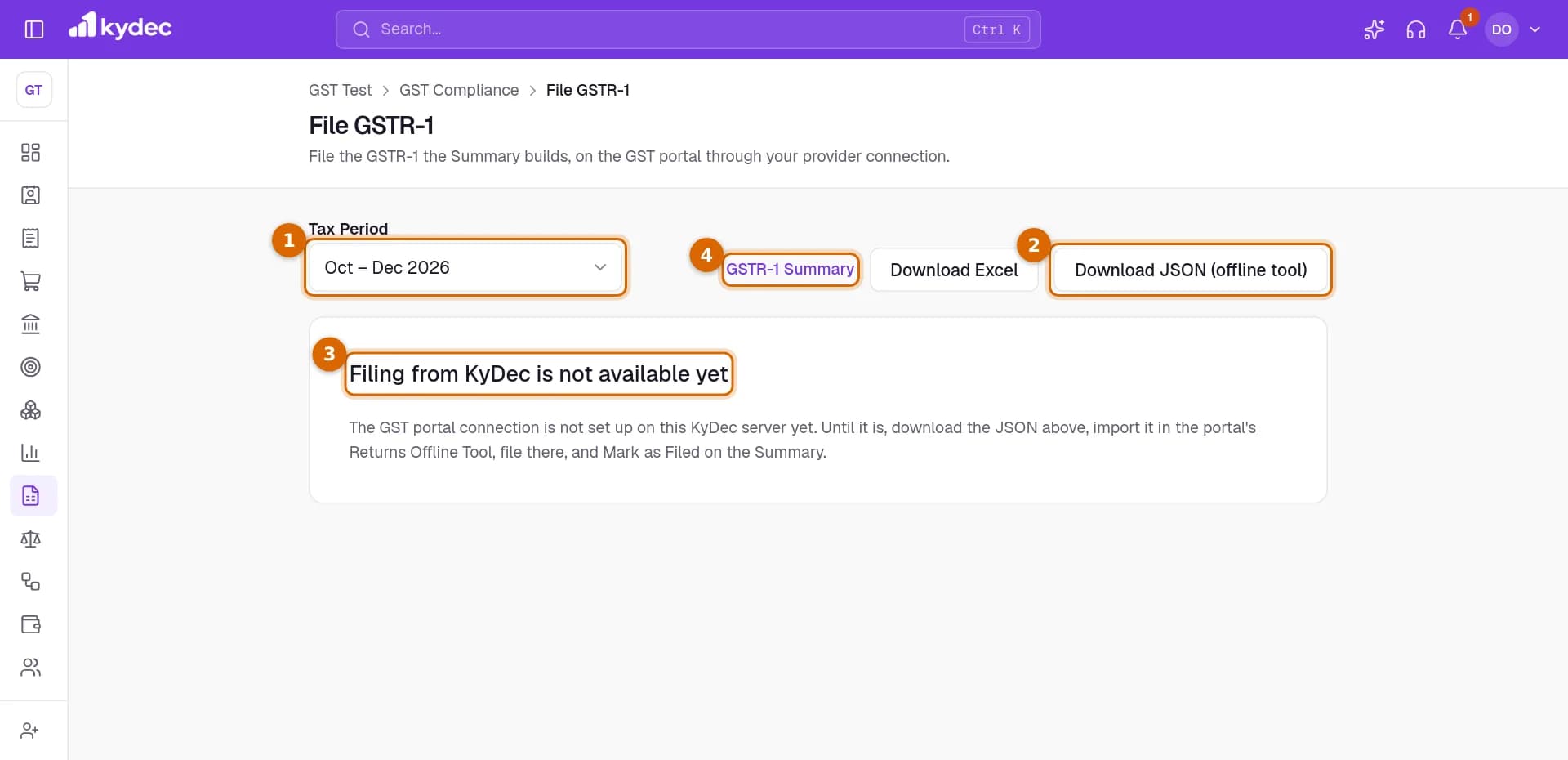Open the target icon in sidebar

[30, 367]
